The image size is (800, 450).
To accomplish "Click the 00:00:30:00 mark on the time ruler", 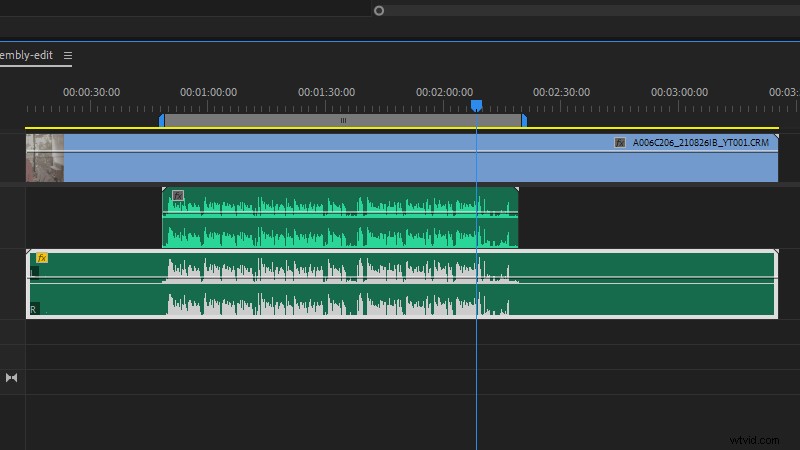I will point(91,92).
